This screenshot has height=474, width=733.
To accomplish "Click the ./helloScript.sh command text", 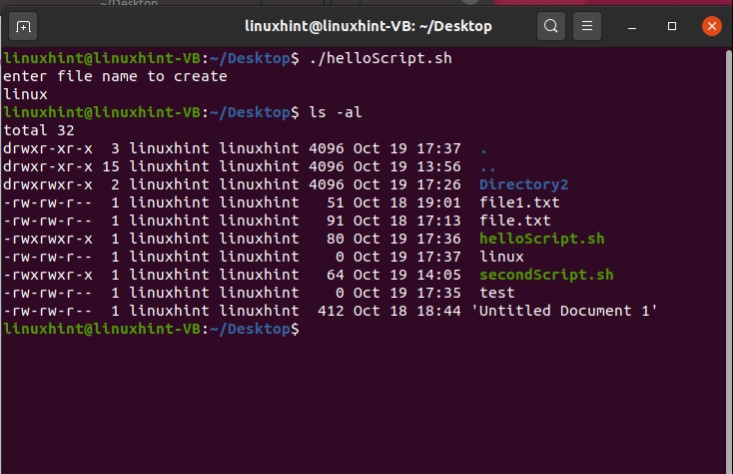I will tap(379, 58).
